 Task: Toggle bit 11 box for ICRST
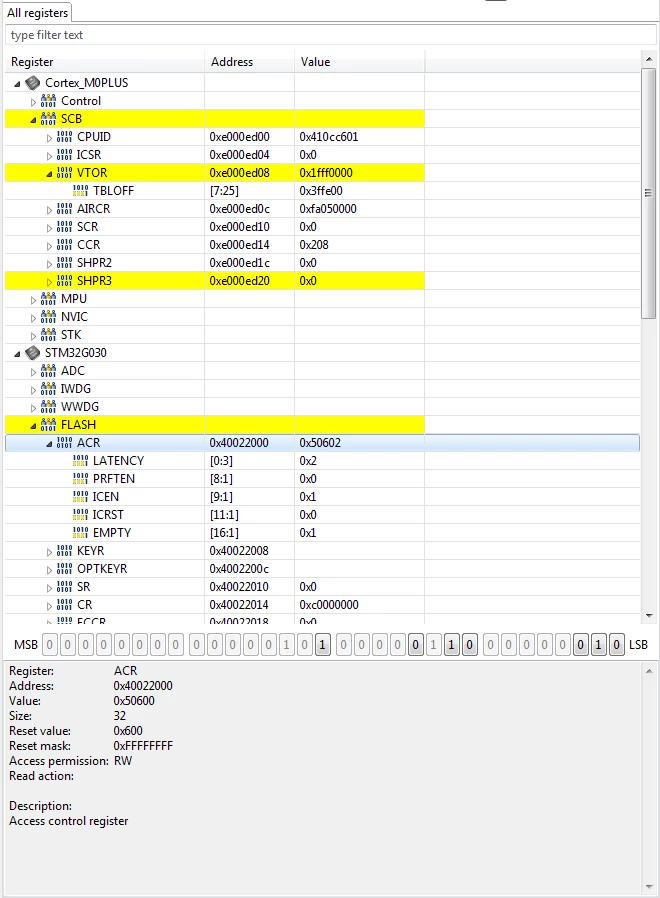coord(415,645)
